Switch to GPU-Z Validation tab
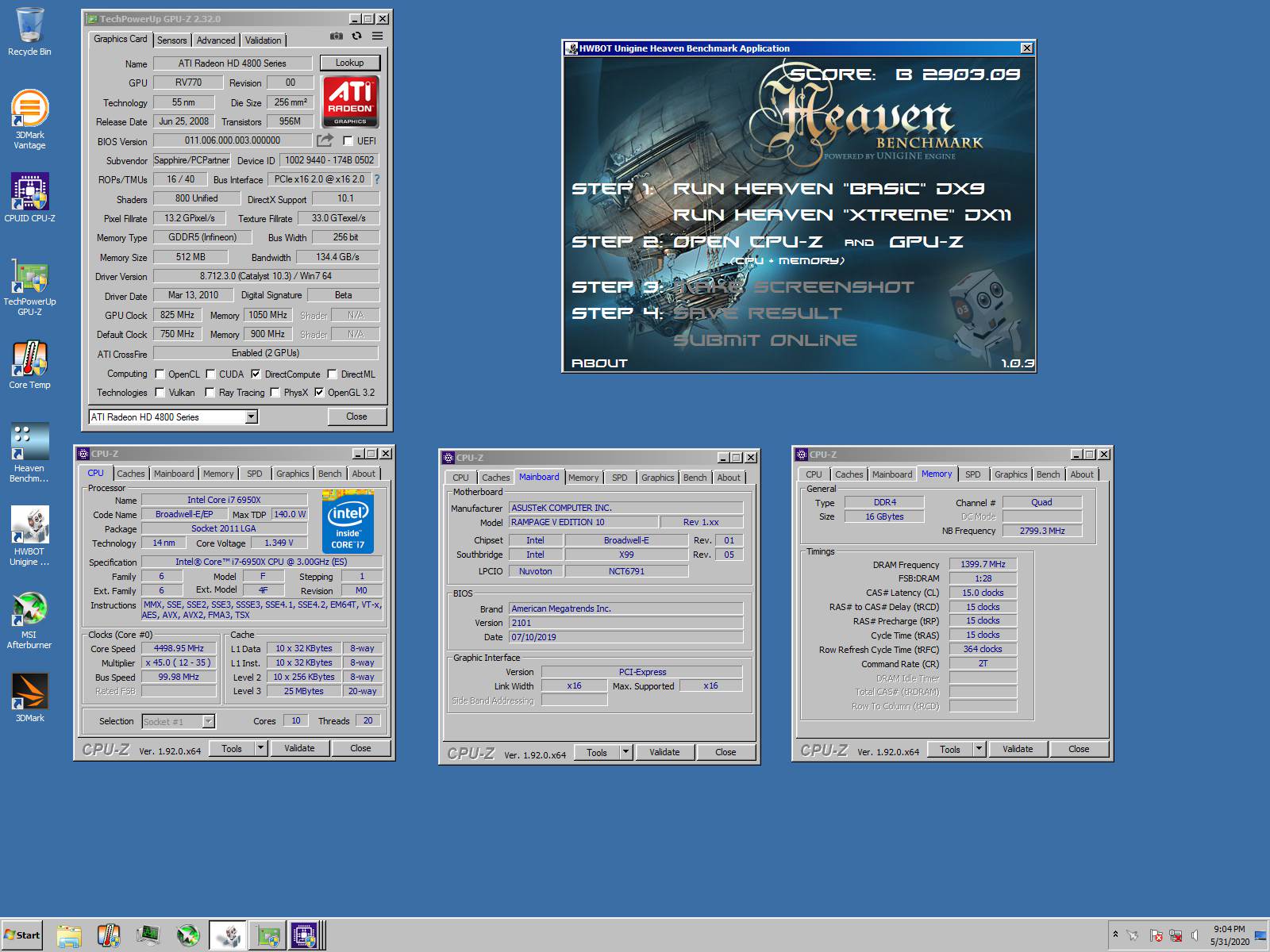Image resolution: width=1270 pixels, height=952 pixels. 263,40
